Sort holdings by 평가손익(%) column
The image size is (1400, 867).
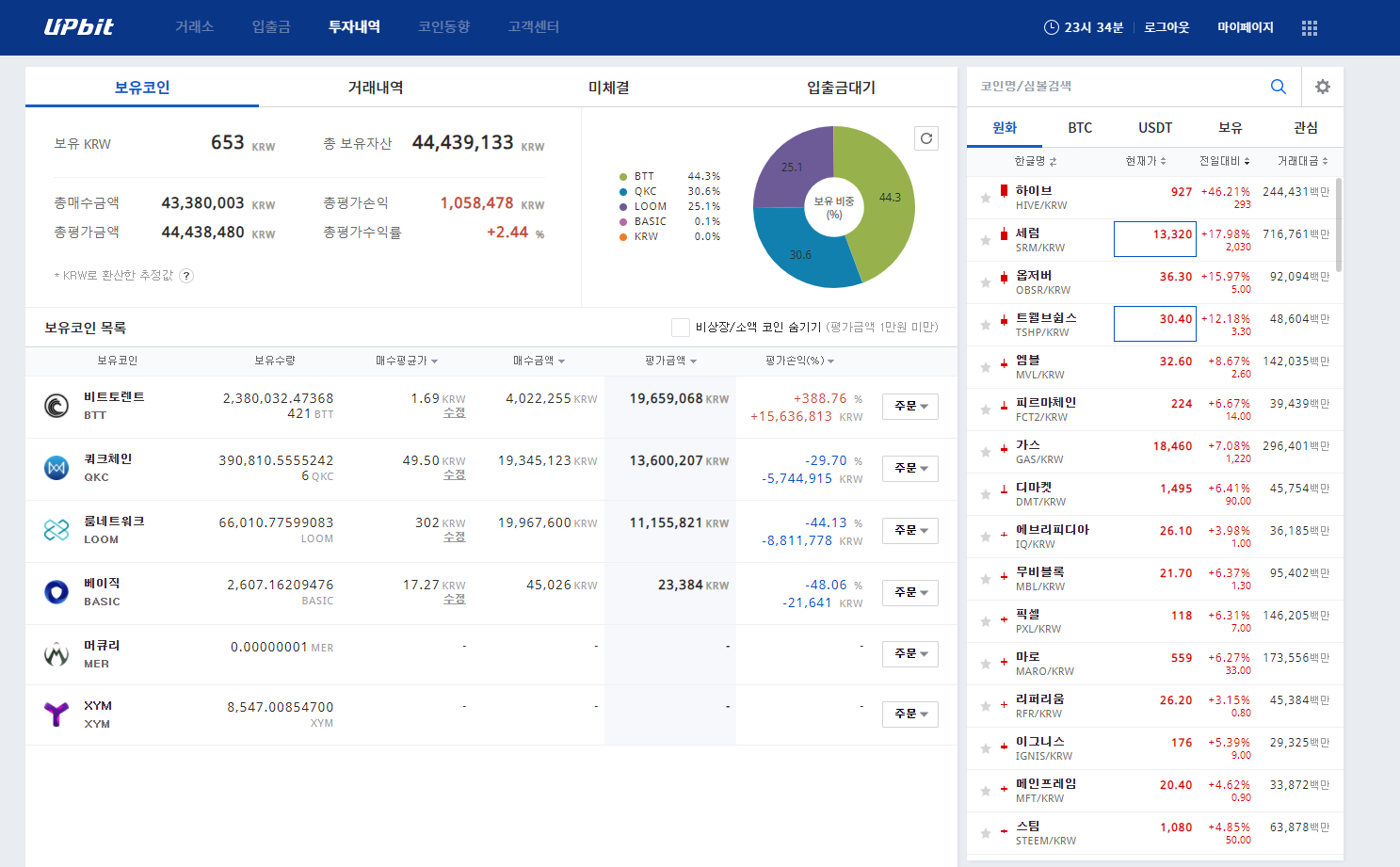pyautogui.click(x=799, y=361)
